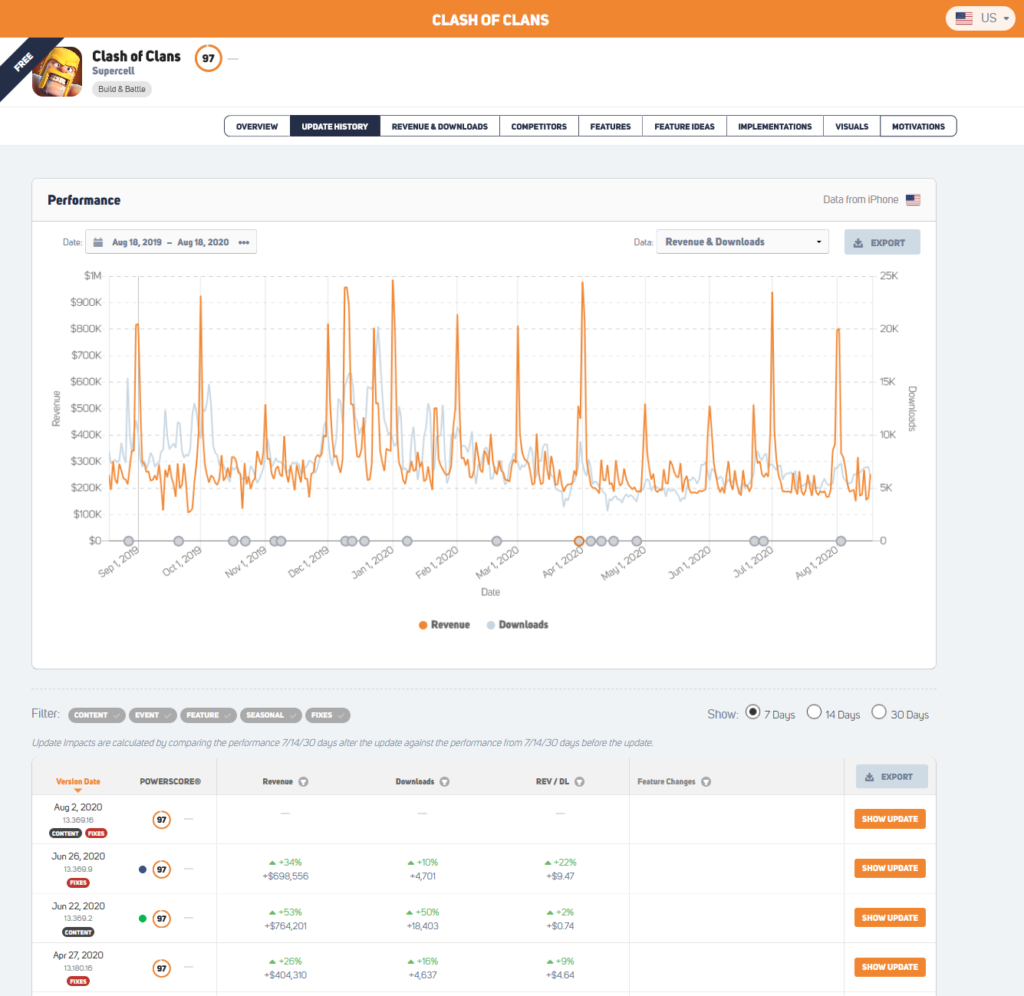1024x996 pixels.
Task: Click the 97 Powerscore badge in Apr 27, 2020 row
Action: 161,968
